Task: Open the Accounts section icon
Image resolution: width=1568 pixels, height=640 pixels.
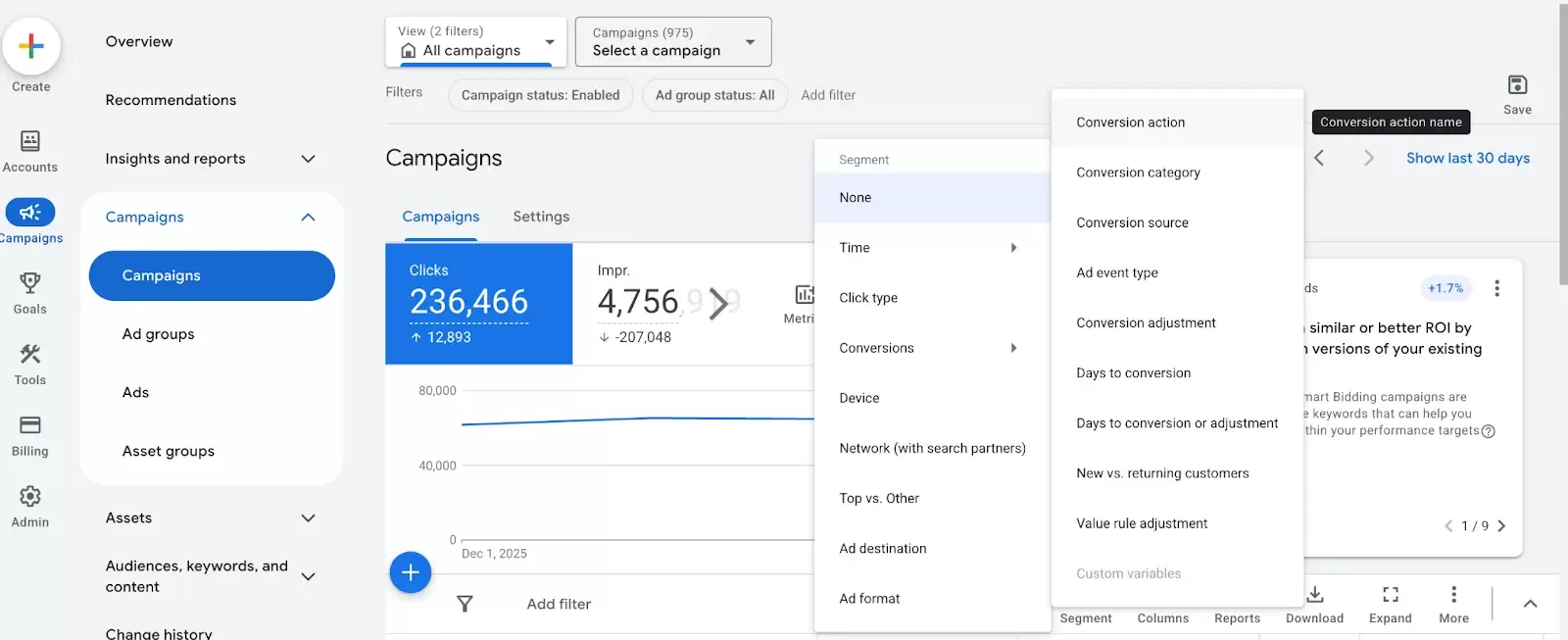Action: 30,141
